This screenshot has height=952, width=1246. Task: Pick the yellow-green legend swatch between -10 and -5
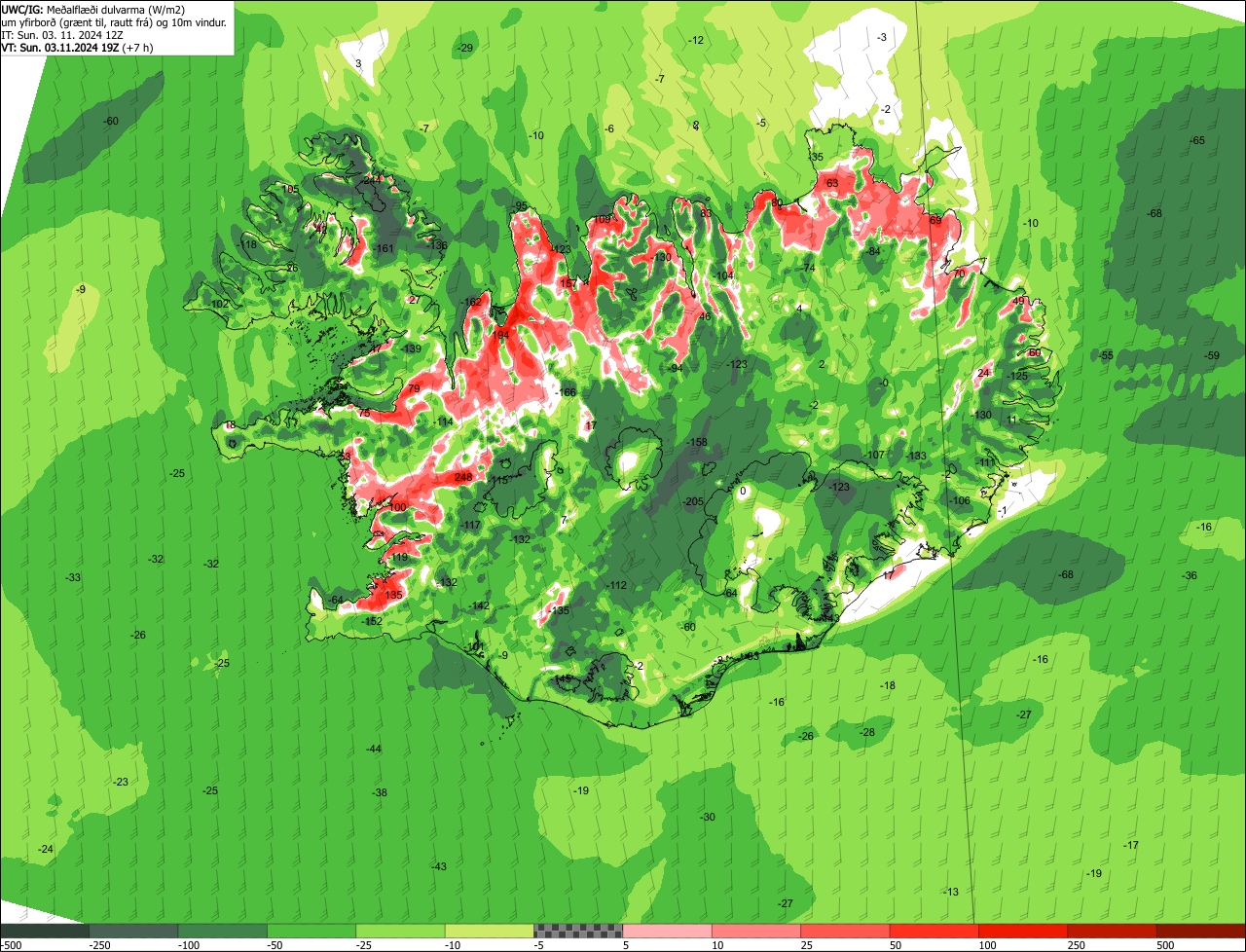(x=490, y=931)
